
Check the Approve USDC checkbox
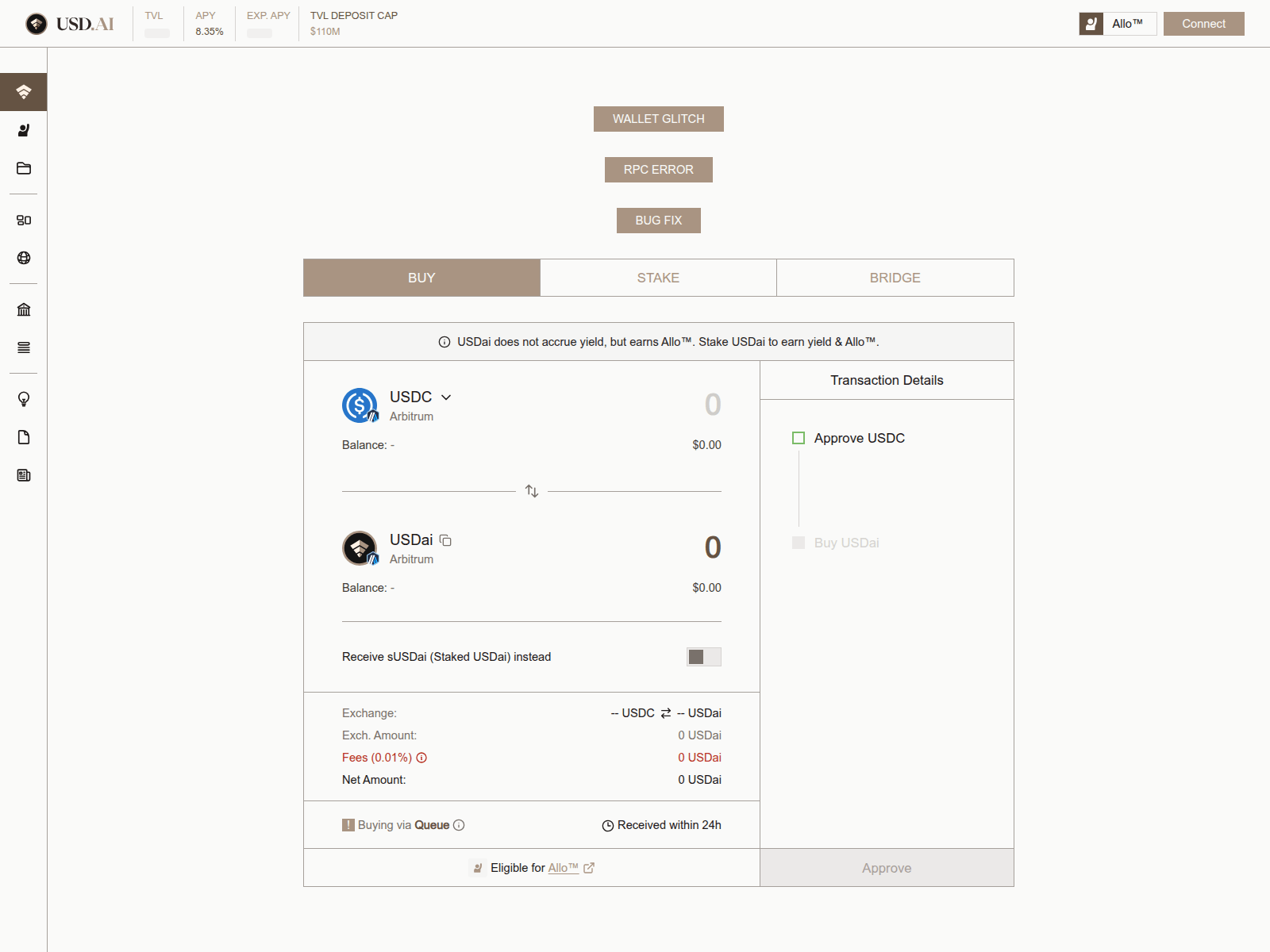pos(799,438)
